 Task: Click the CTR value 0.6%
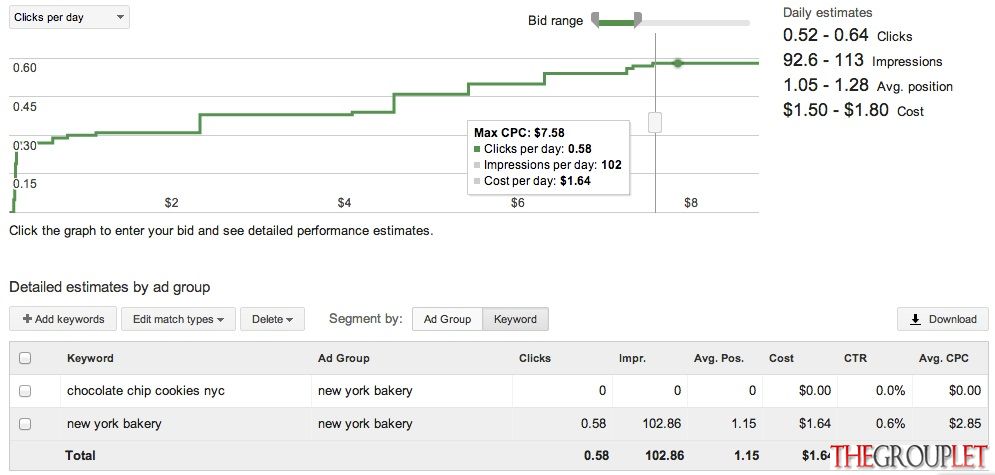891,424
